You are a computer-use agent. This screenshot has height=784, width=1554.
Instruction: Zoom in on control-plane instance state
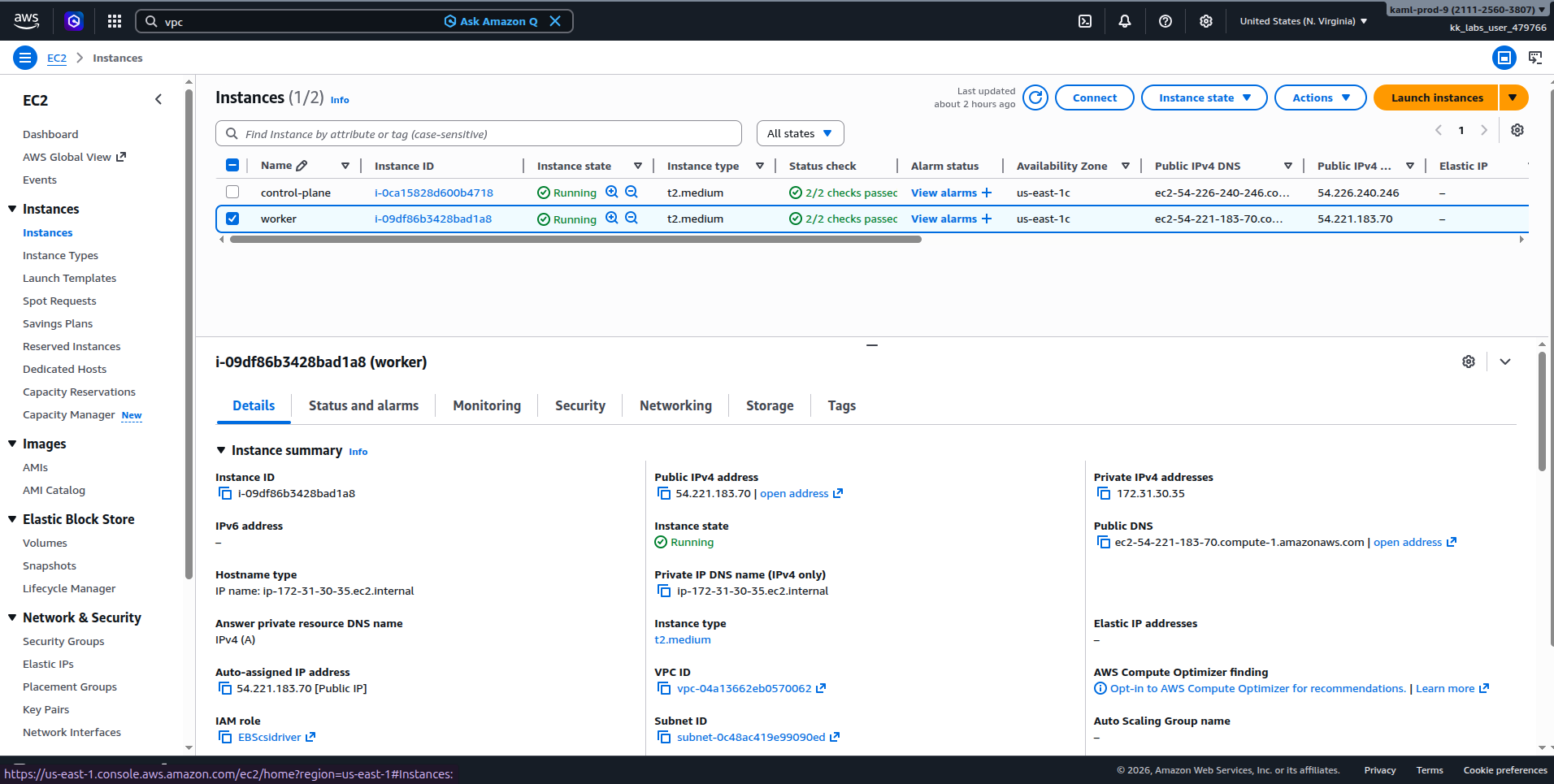pyautogui.click(x=612, y=193)
